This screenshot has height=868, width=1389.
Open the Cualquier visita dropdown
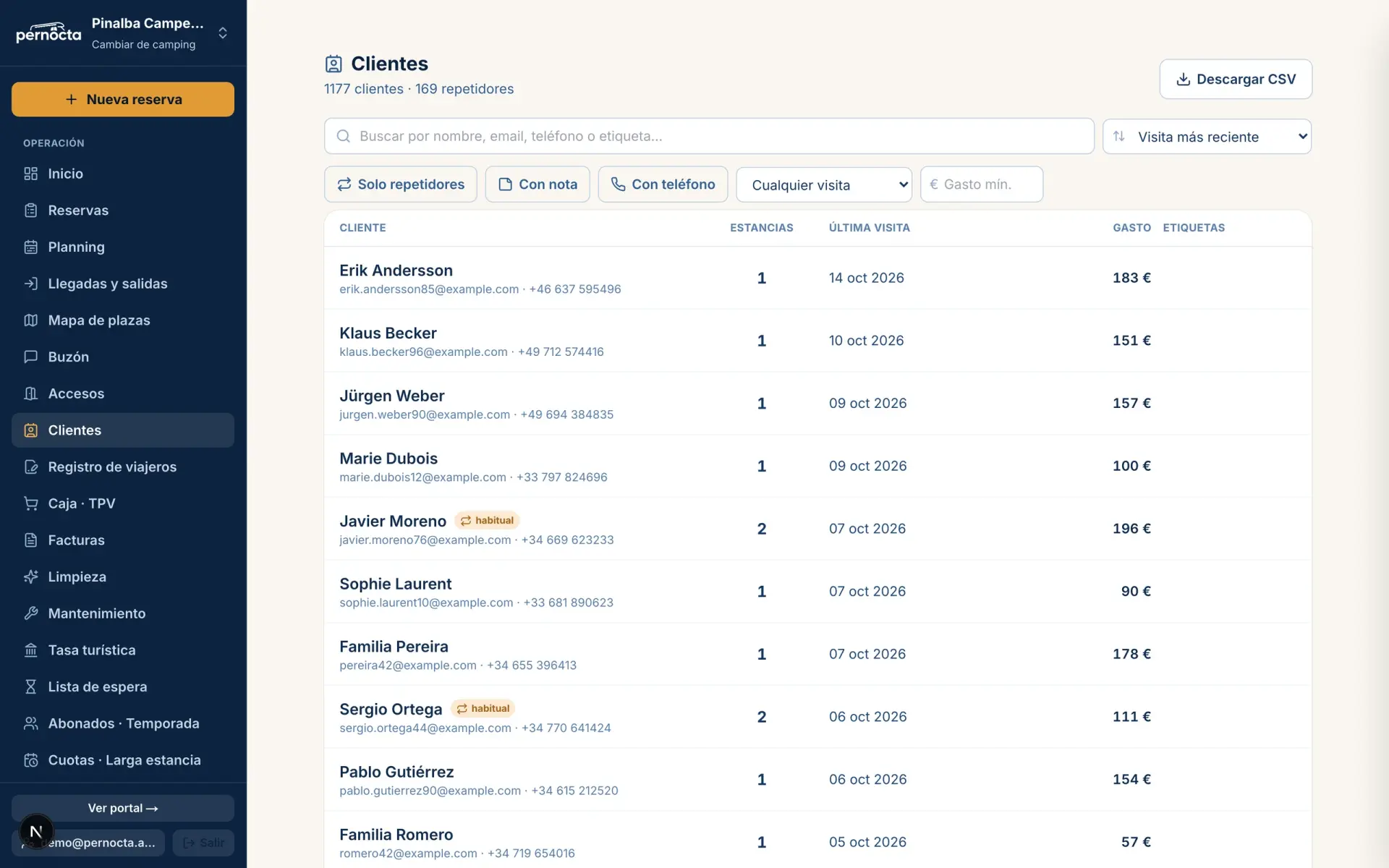(x=824, y=185)
